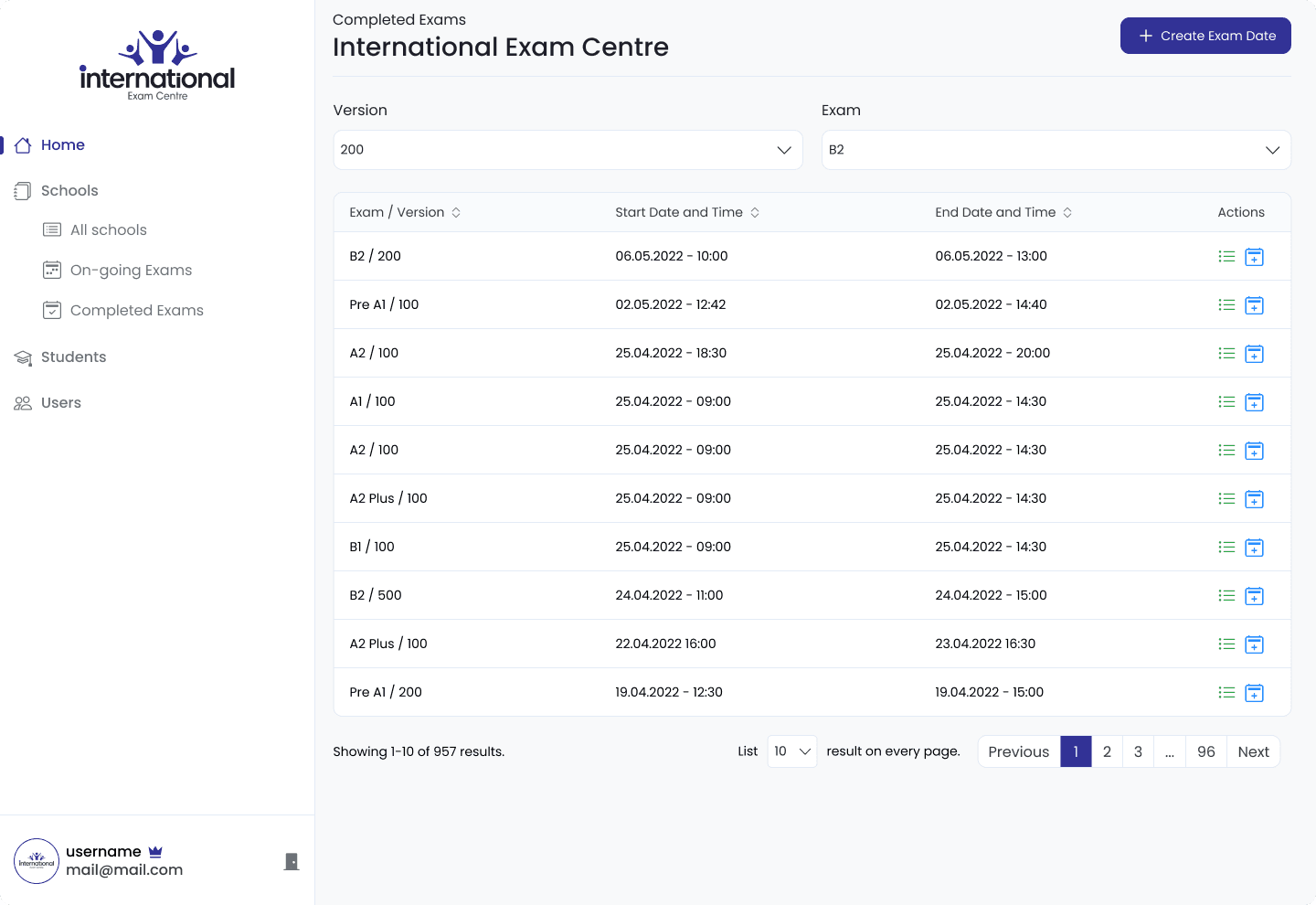Open list icon for A2 Plus / 100 25.04 row

tap(1226, 499)
